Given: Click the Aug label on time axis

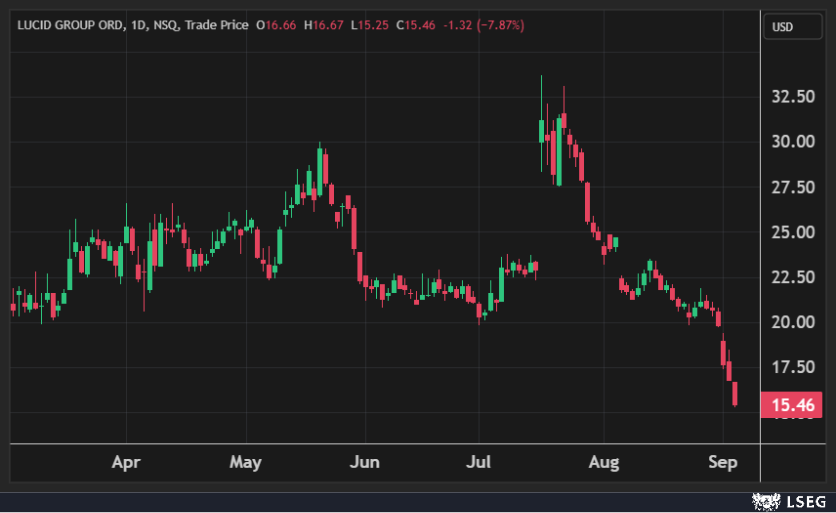Looking at the screenshot, I should click(x=604, y=463).
